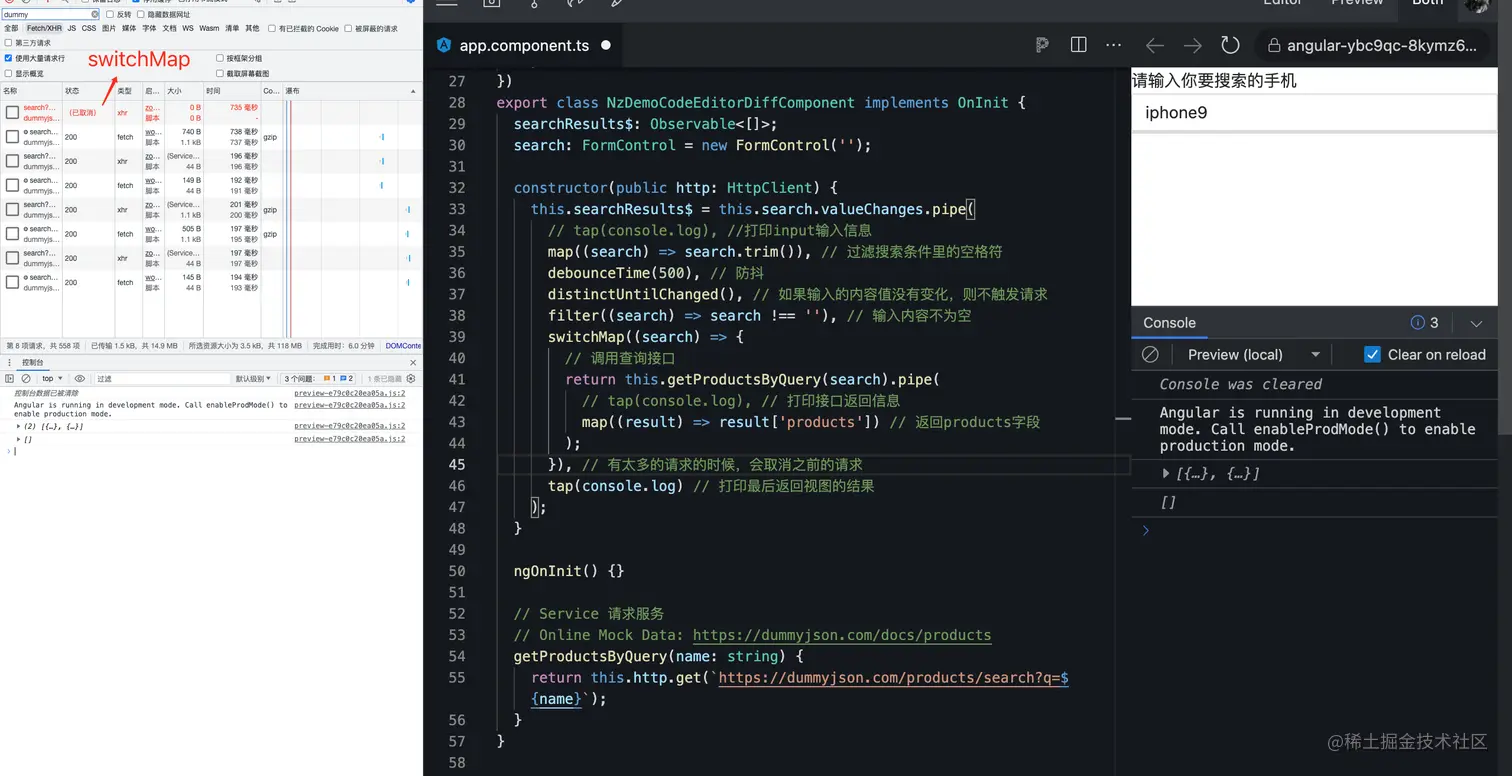
Task: Check the 按框架分组 option
Action: pos(220,58)
